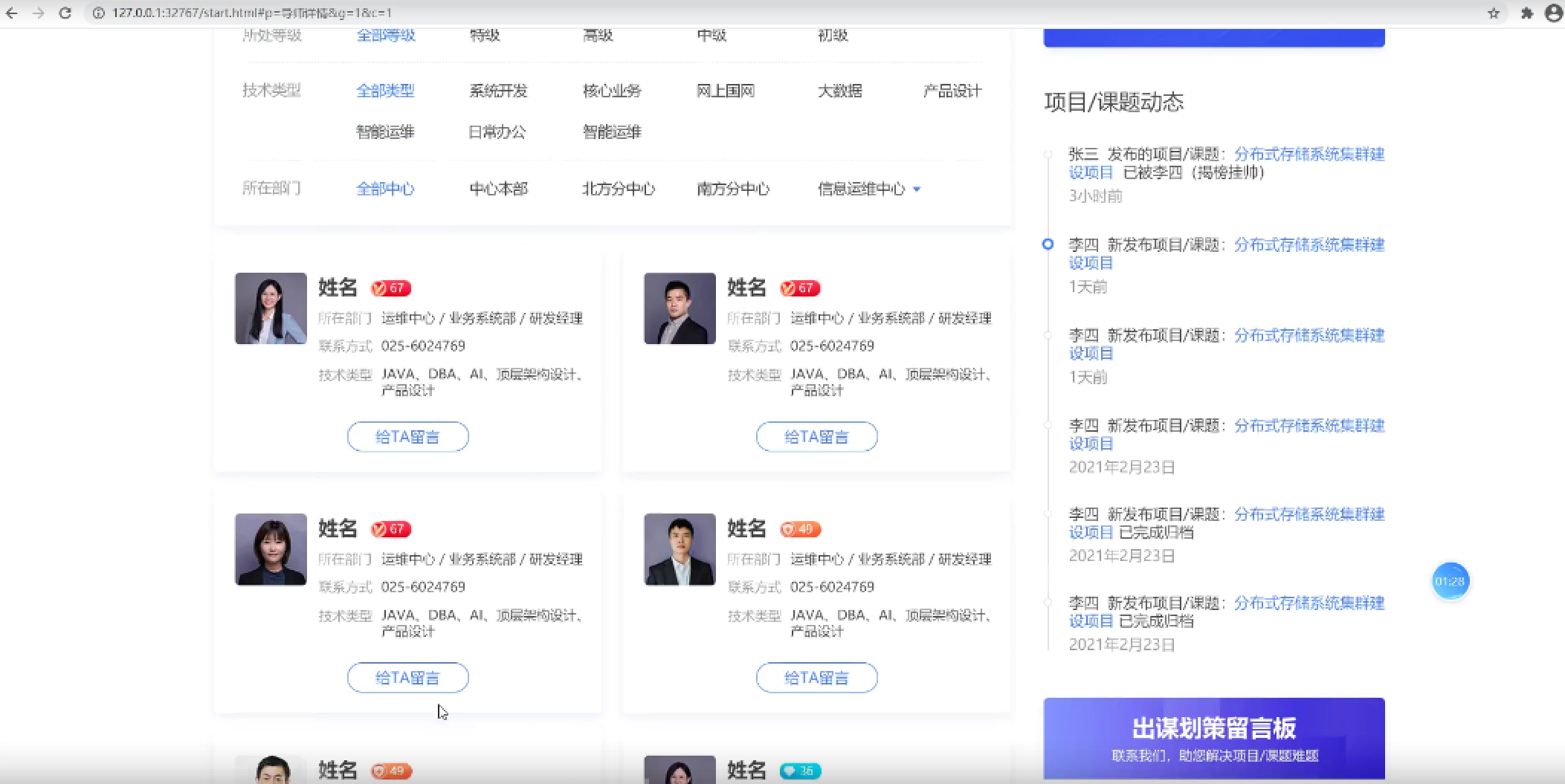The height and width of the screenshot is (784, 1565).
Task: Filter department by 南方分中心
Action: click(733, 189)
